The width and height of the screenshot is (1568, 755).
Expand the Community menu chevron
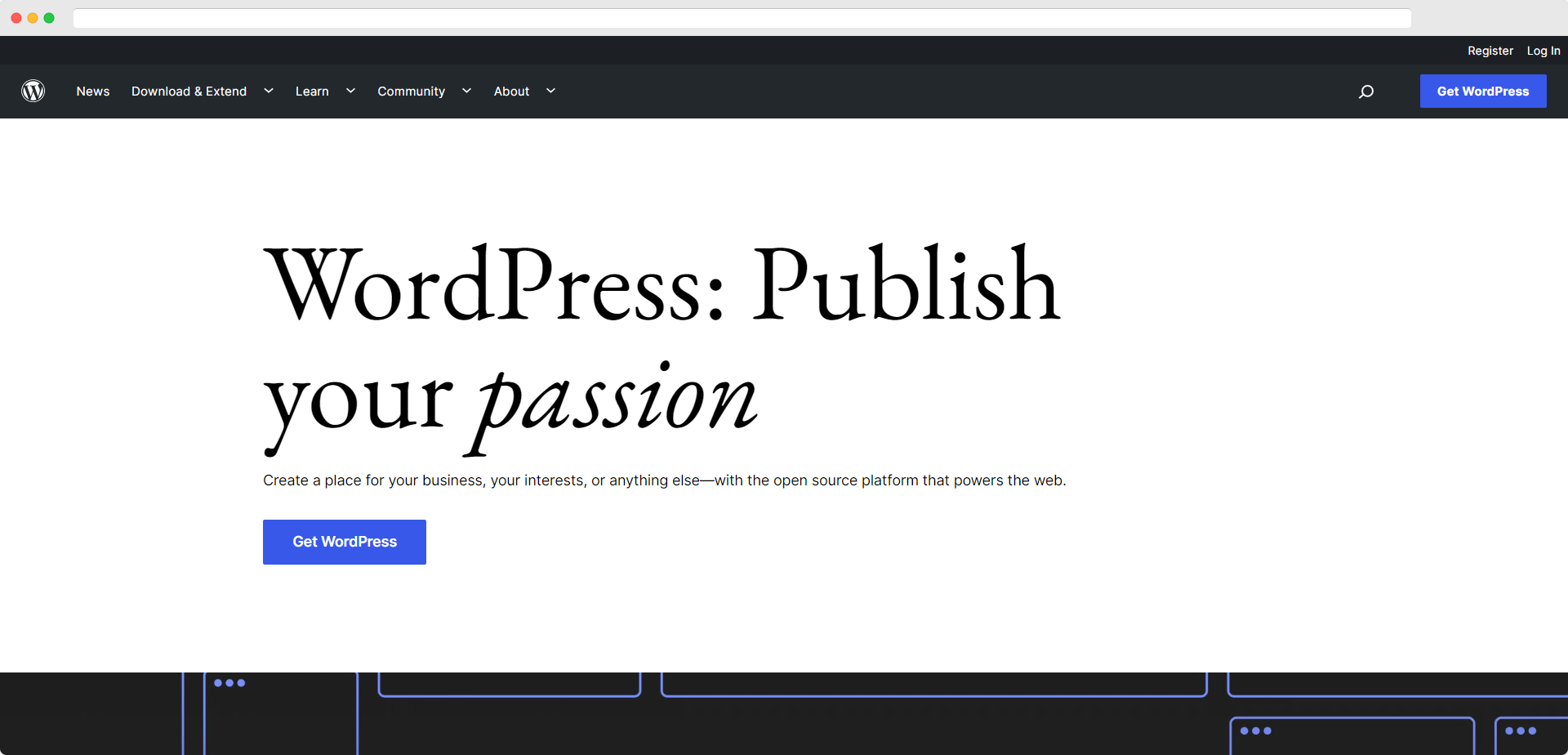(466, 91)
